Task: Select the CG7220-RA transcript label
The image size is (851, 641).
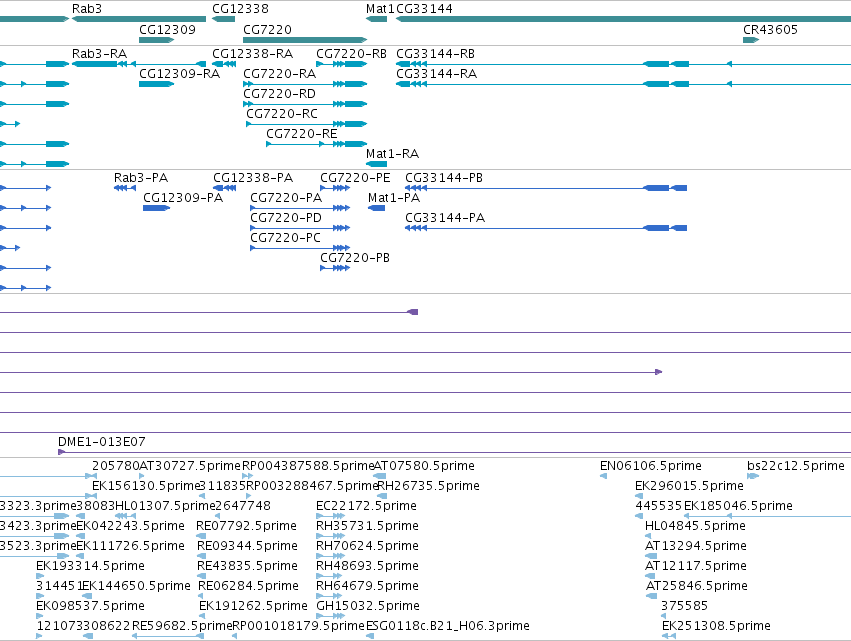Action: 280,74
